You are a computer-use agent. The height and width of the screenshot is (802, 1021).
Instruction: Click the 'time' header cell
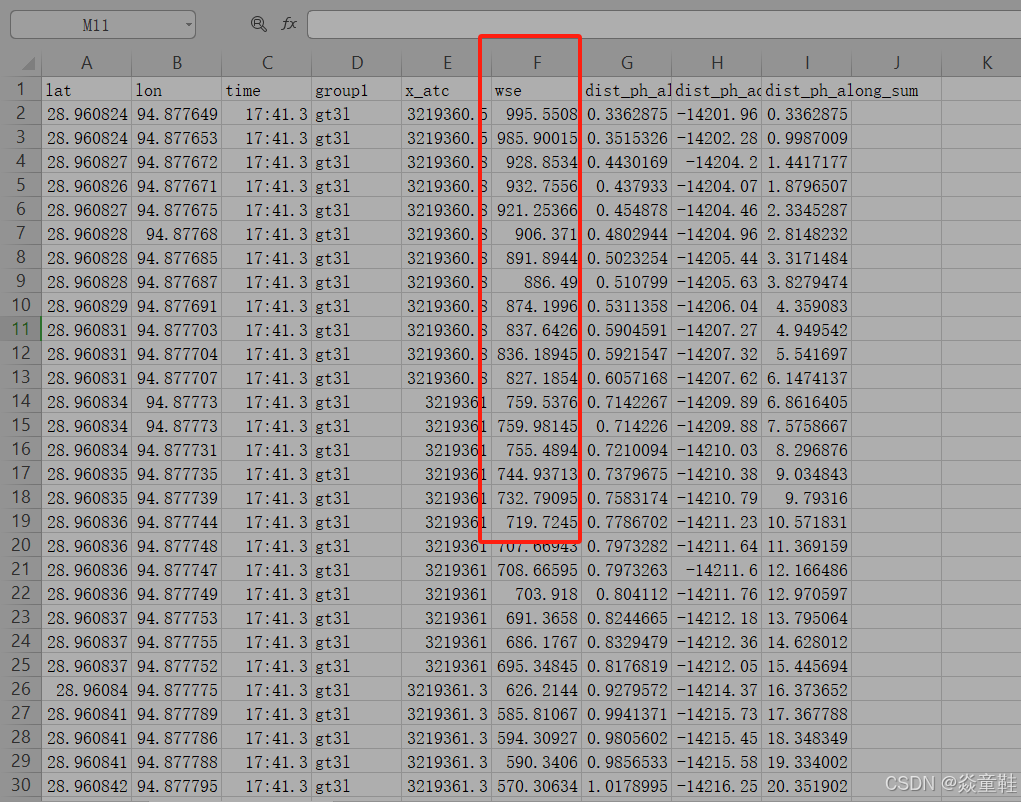pyautogui.click(x=267, y=90)
